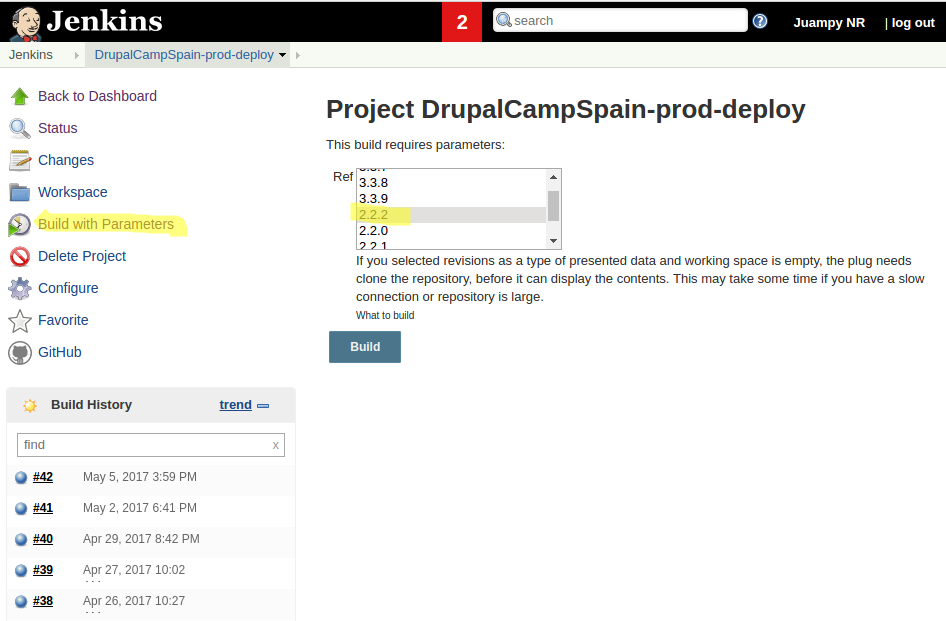Screen dimensions: 946x621
Task: Open the red notification badge showing 2
Action: tap(462, 22)
